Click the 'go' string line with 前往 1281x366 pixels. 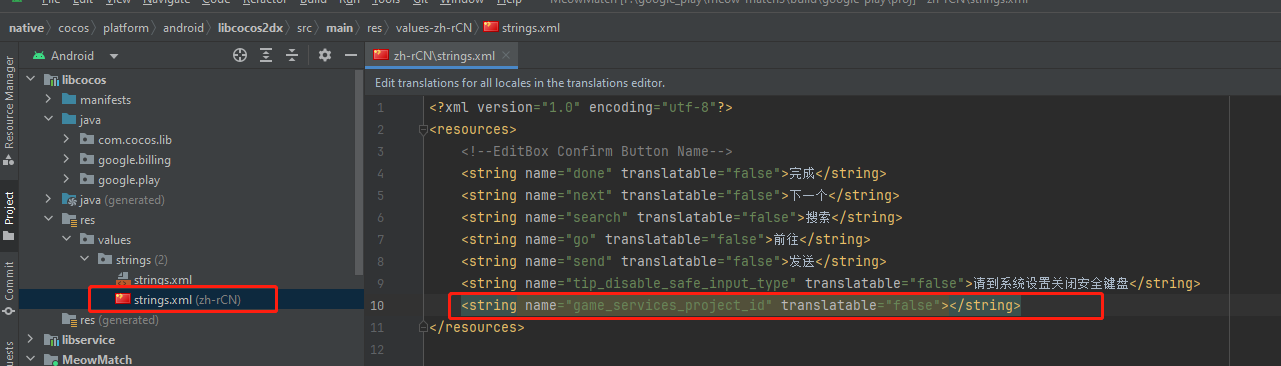tap(665, 239)
